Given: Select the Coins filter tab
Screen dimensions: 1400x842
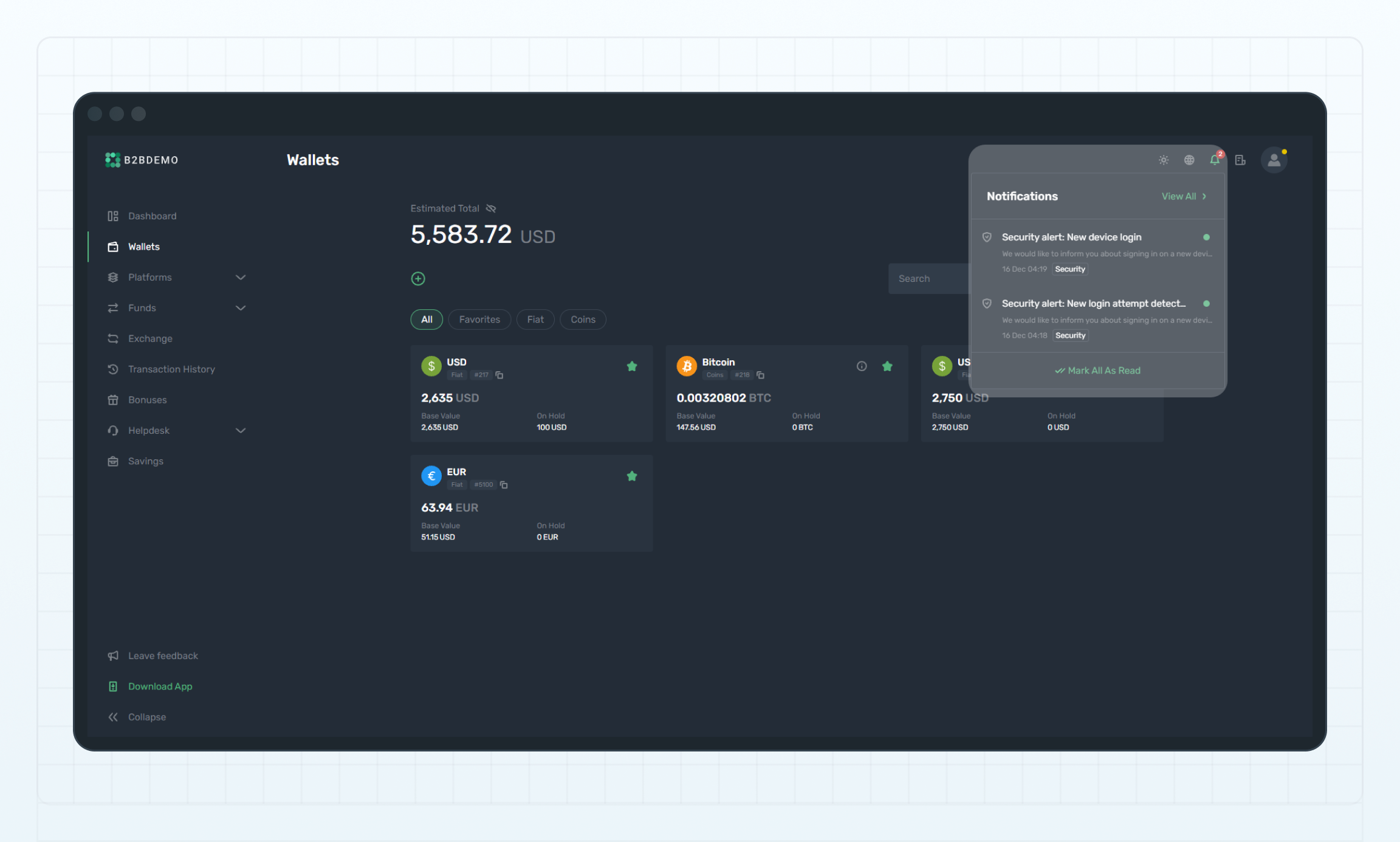Looking at the screenshot, I should (583, 320).
